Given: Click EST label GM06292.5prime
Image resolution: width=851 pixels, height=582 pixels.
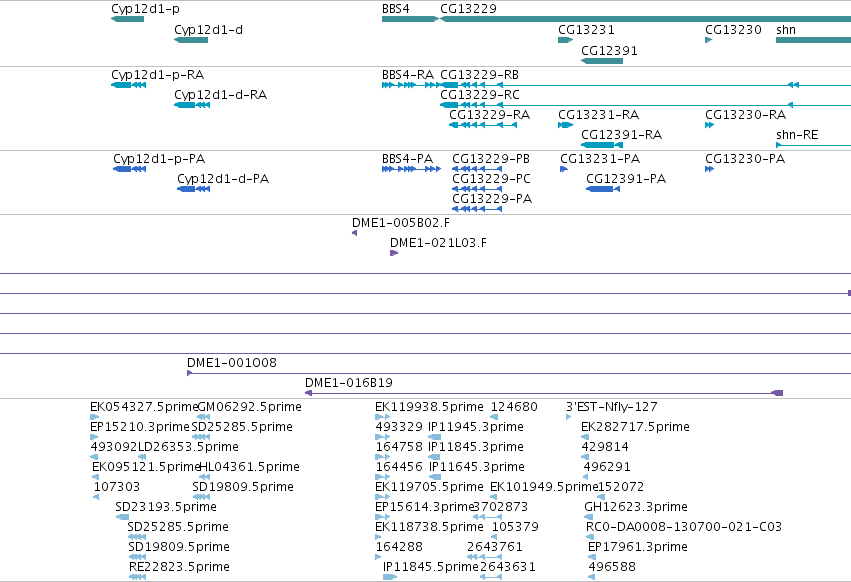Looking at the screenshot, I should [250, 407].
